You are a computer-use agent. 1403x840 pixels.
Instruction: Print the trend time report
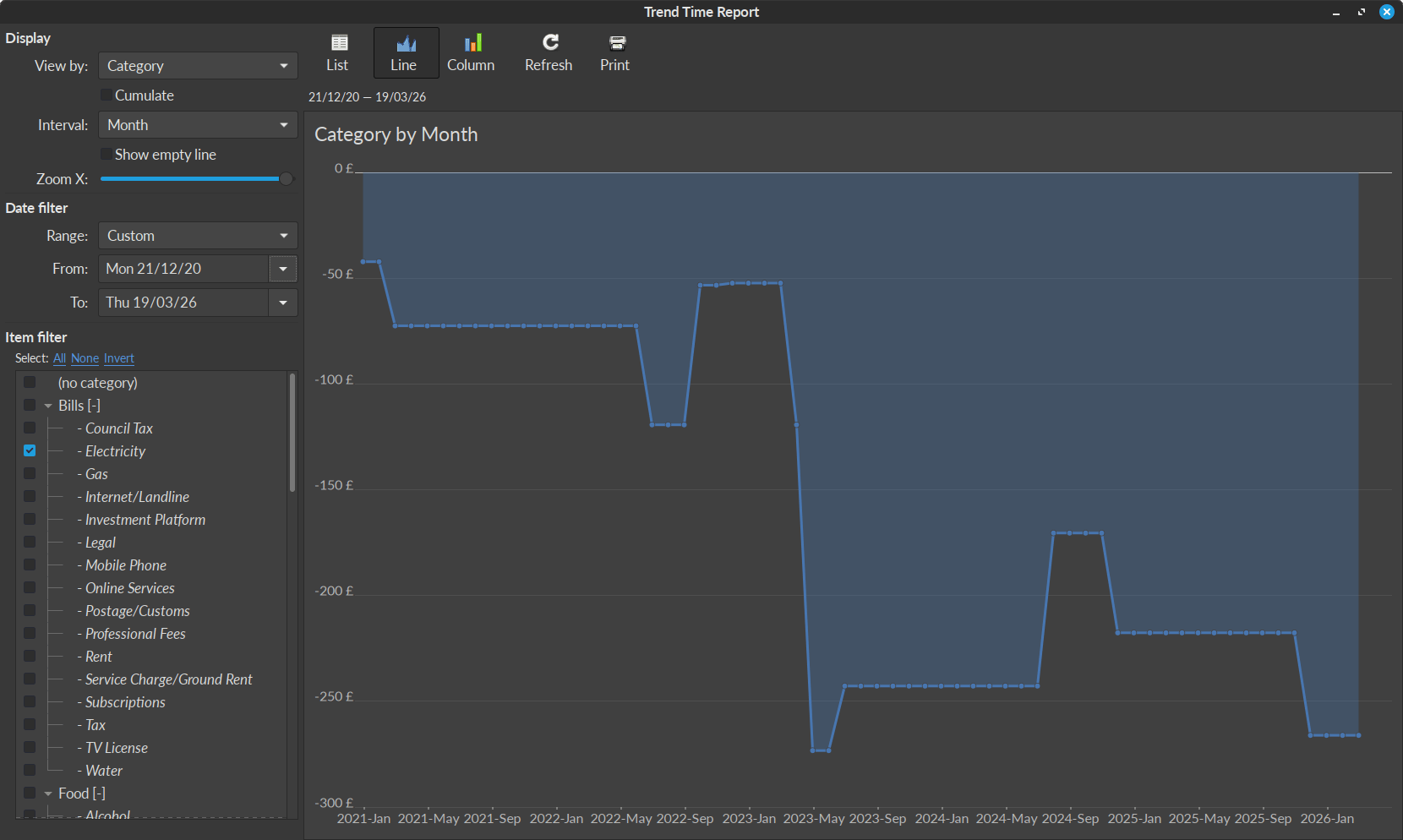[x=615, y=52]
